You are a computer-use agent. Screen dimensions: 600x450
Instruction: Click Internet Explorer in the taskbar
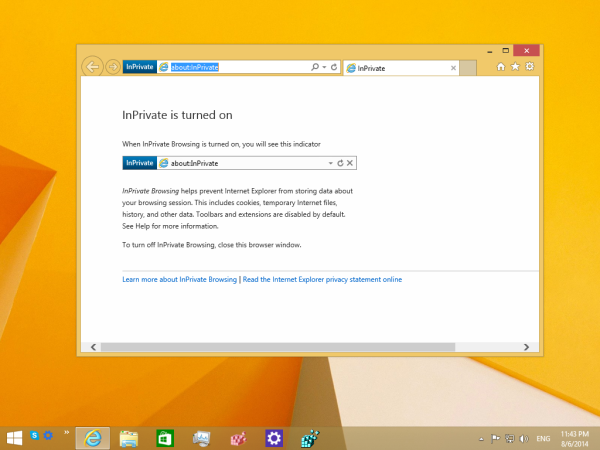point(93,438)
